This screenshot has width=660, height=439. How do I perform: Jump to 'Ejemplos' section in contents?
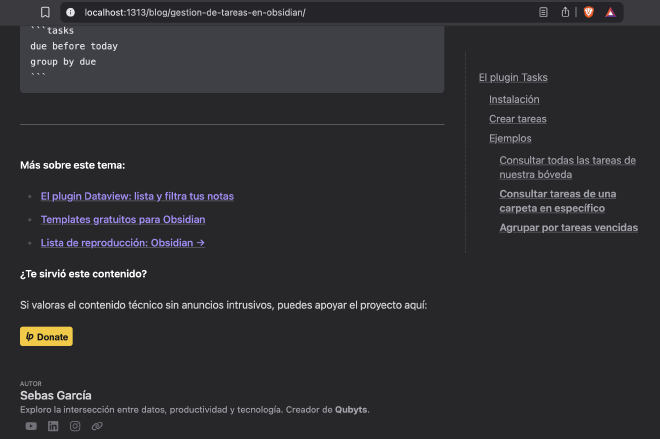pyautogui.click(x=510, y=138)
